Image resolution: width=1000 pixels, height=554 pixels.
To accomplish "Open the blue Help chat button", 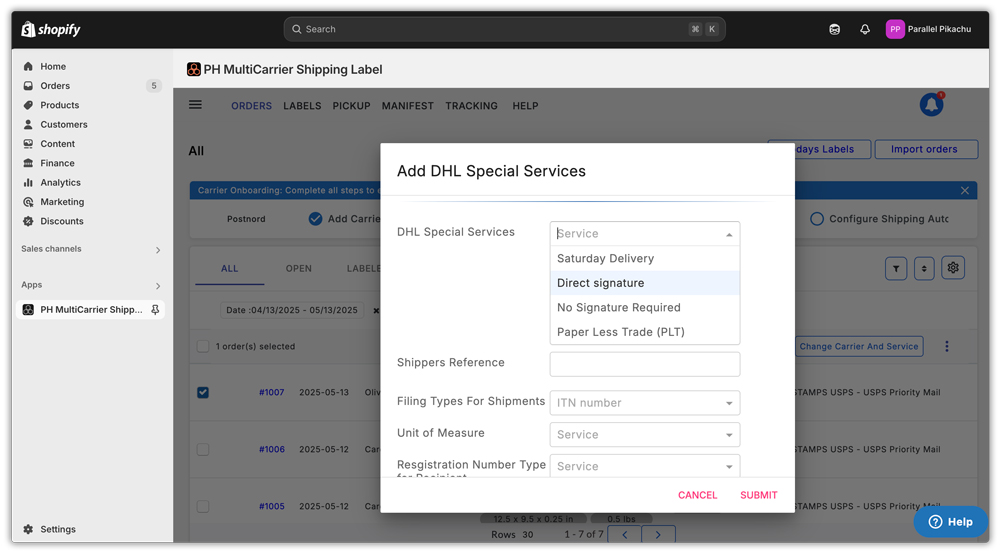I will click(x=950, y=521).
